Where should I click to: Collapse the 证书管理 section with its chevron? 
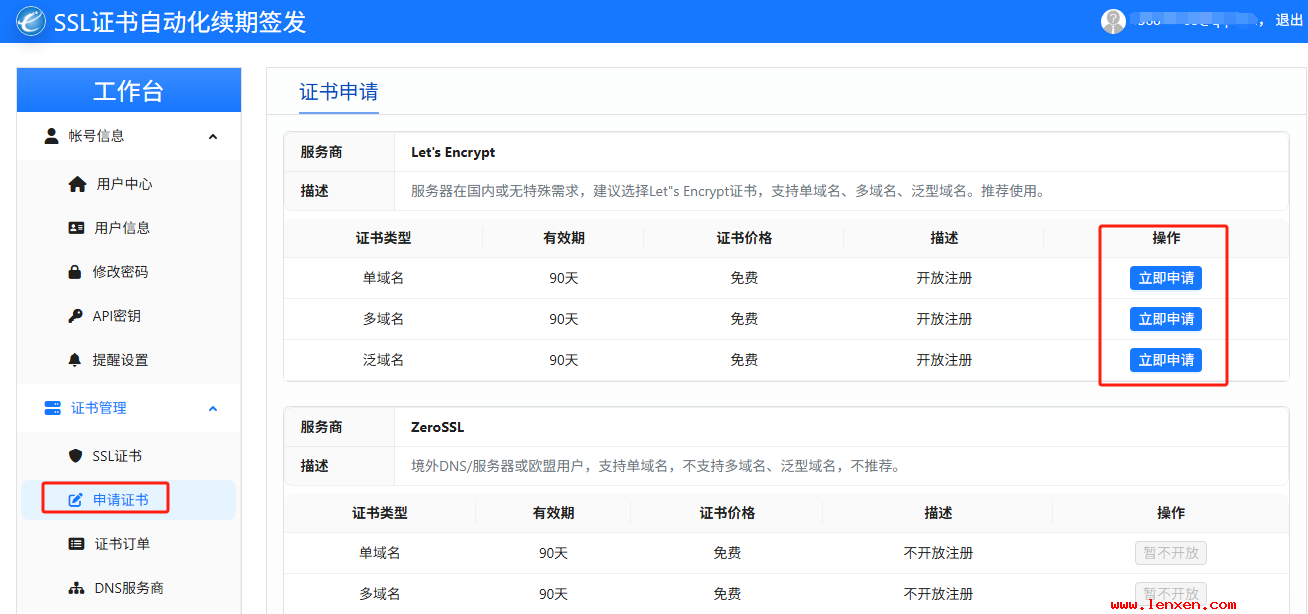click(213, 408)
